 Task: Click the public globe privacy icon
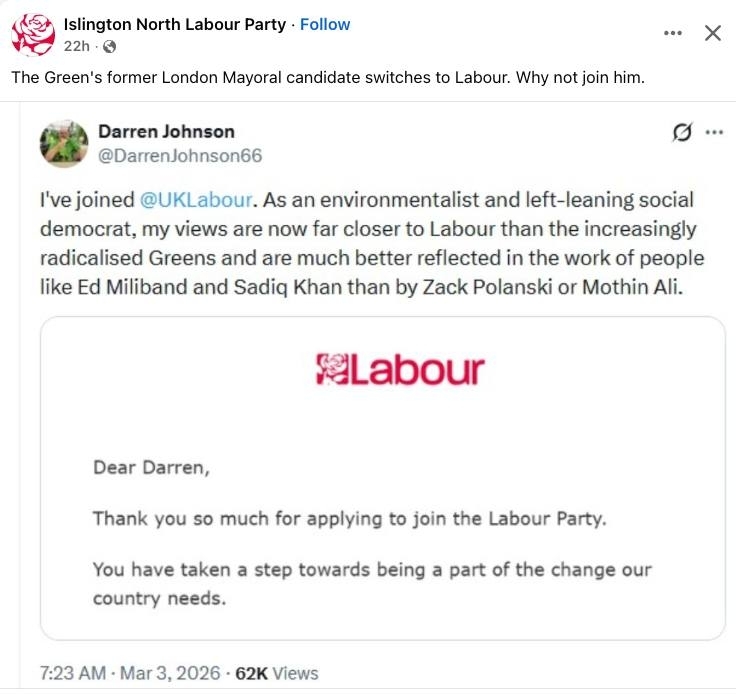click(109, 47)
